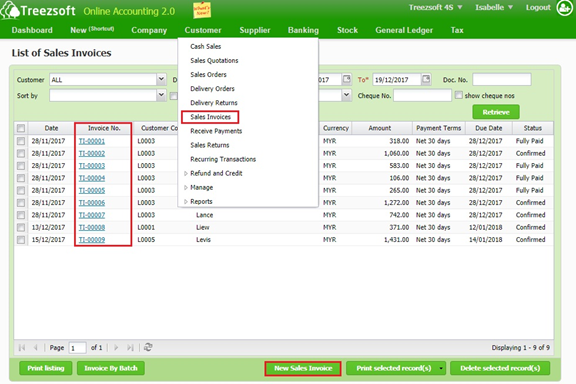Select Sales Quotations menu entry
Image resolution: width=576 pixels, height=384 pixels.
[214, 60]
